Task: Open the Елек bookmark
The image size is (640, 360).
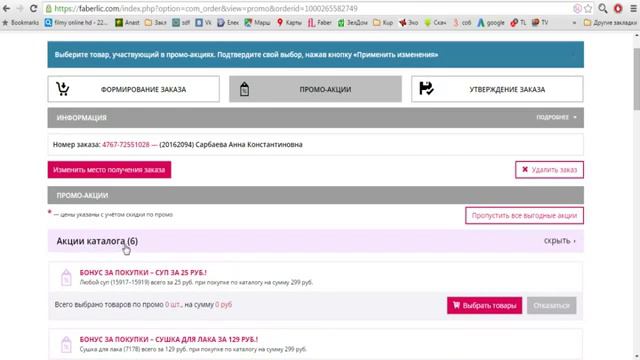Action: pos(228,23)
